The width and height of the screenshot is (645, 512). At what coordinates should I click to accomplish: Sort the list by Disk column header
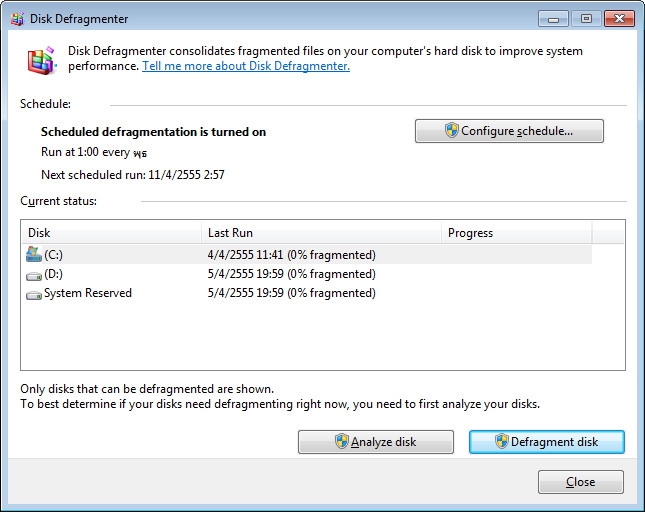coord(110,233)
